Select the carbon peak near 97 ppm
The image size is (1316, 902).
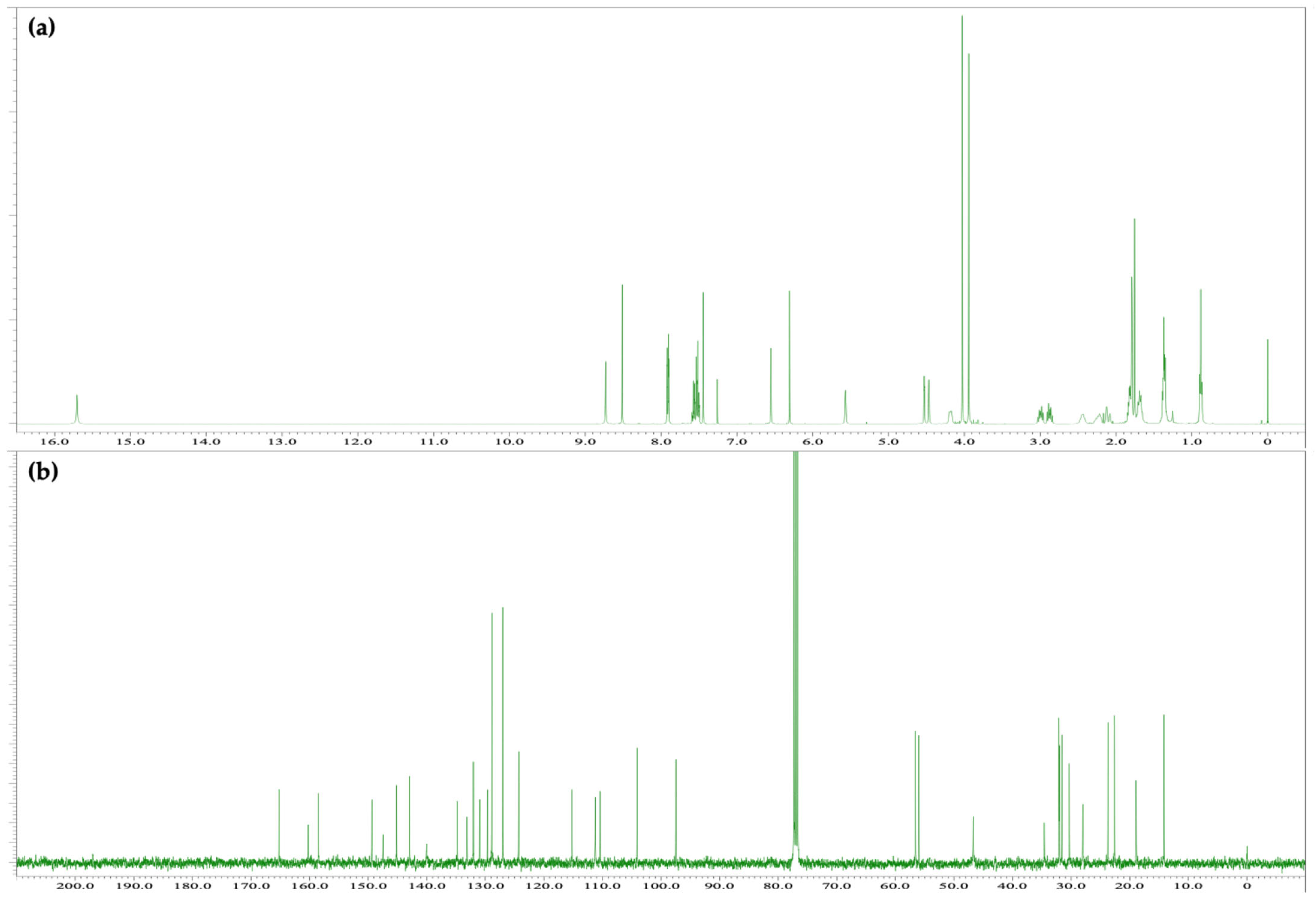(x=676, y=810)
